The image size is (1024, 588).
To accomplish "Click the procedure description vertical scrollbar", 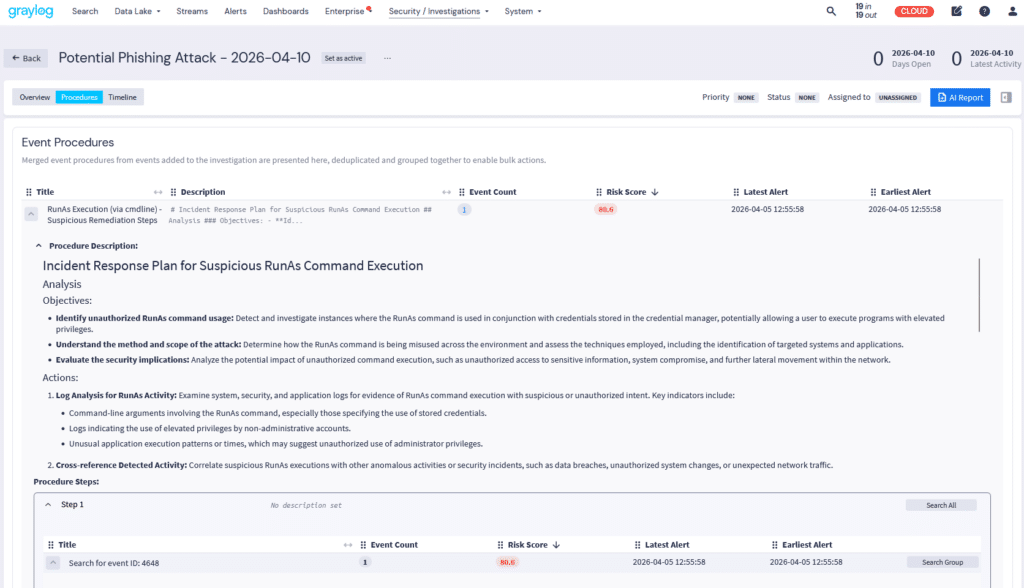I will pos(979,295).
